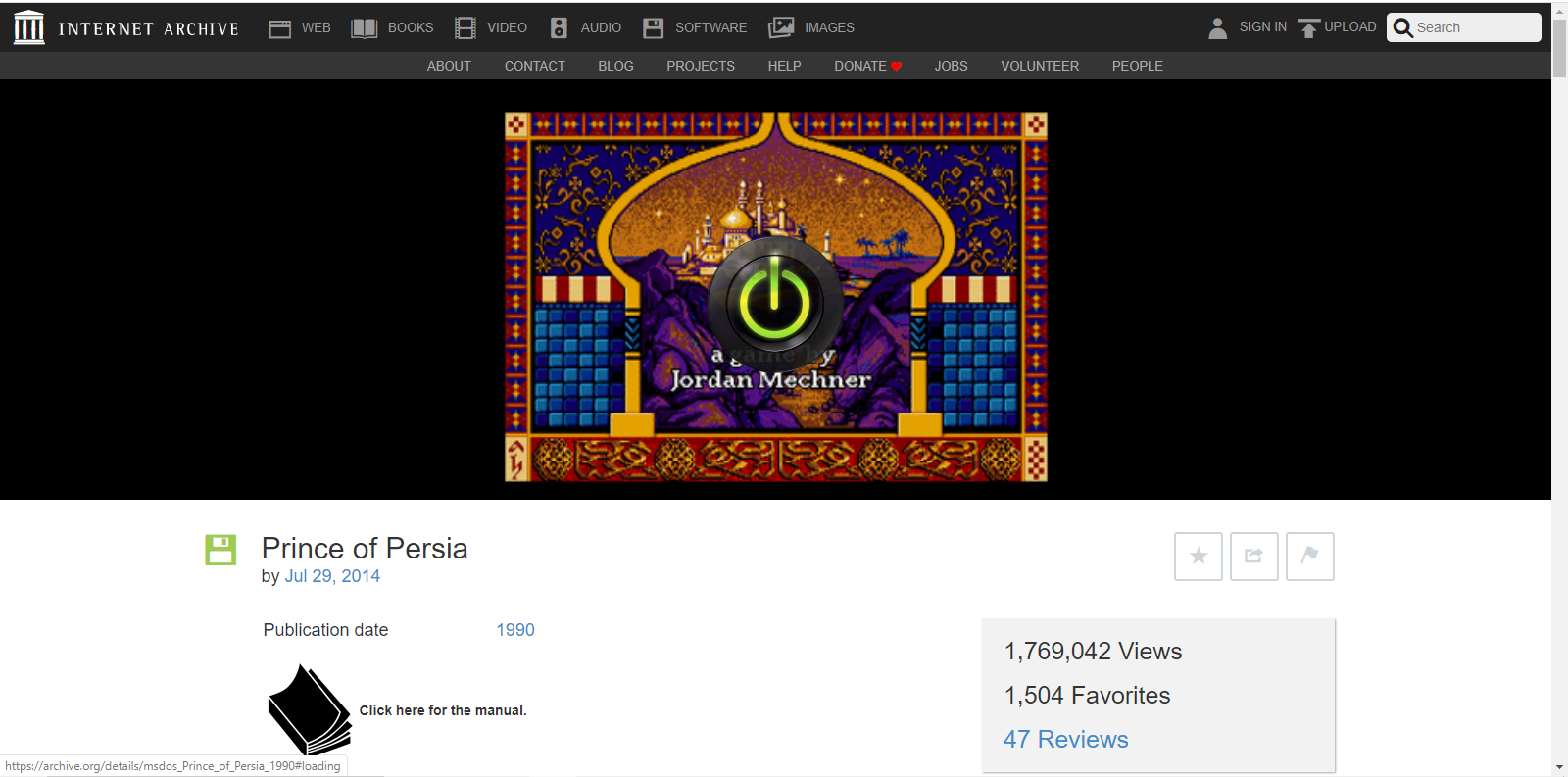
Task: Click the scrollbar down arrow
Action: point(1559,767)
